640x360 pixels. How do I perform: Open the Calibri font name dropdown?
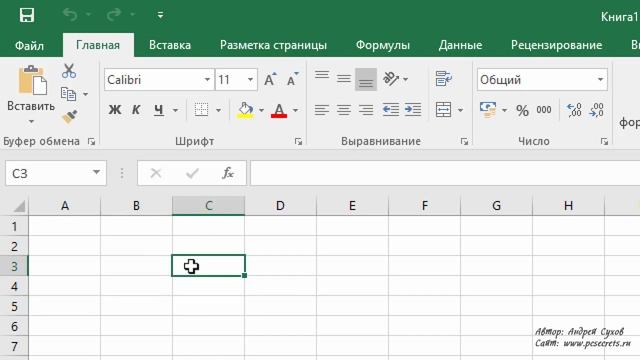(x=207, y=80)
